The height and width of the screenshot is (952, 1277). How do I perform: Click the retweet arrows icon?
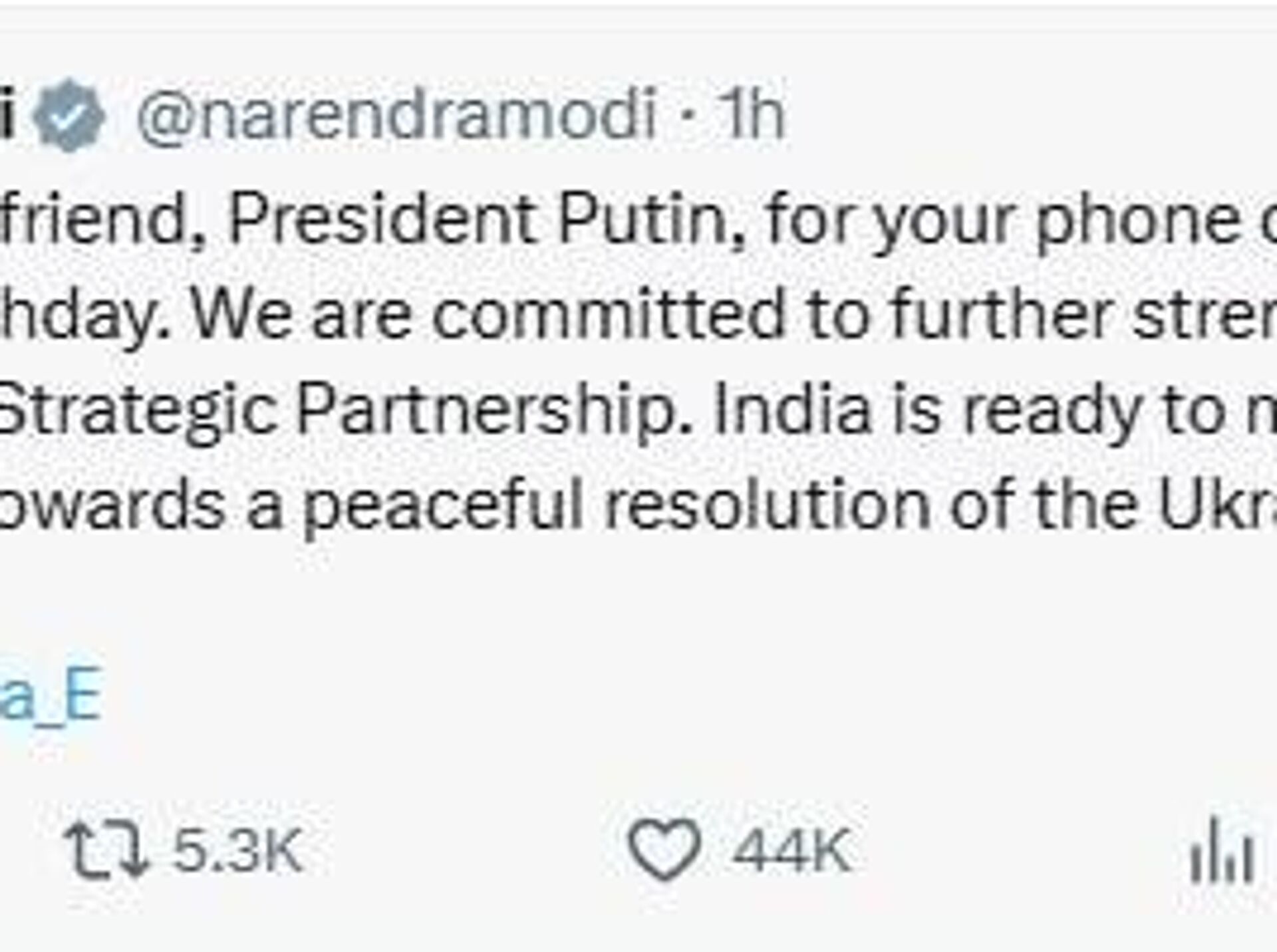106,850
